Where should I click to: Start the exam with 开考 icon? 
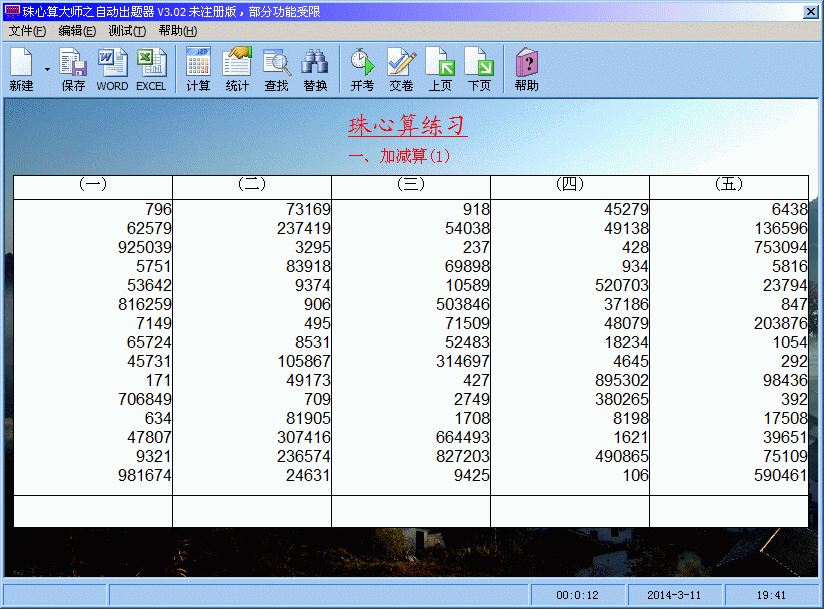(362, 69)
